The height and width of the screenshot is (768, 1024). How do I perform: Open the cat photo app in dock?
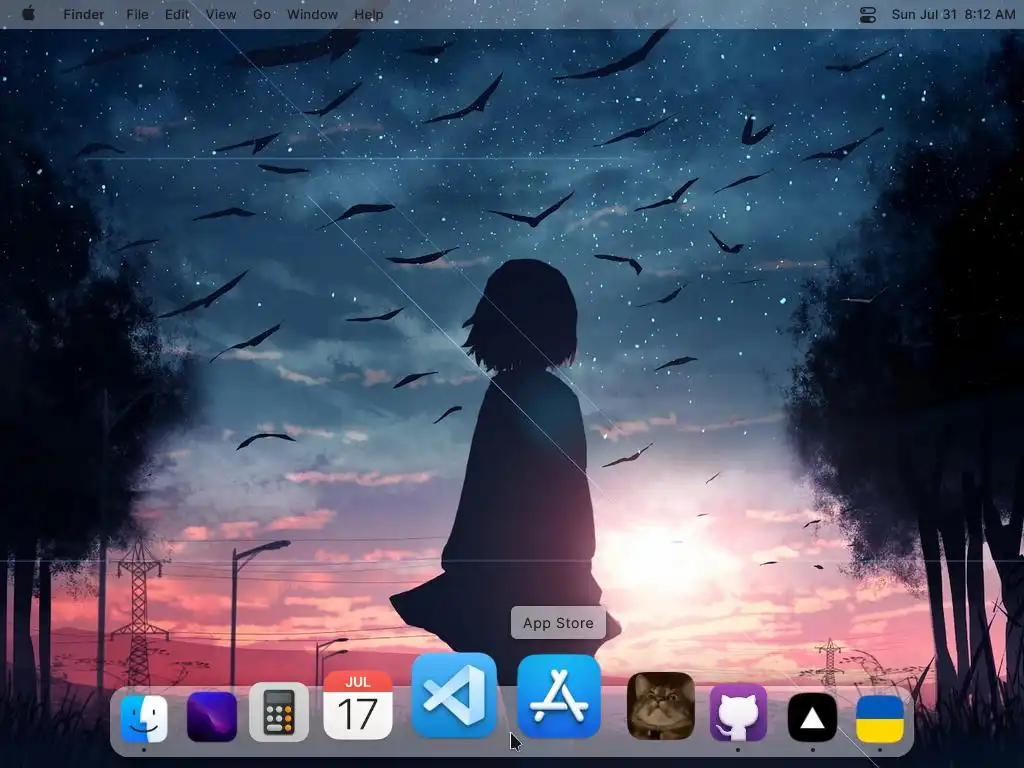point(661,706)
